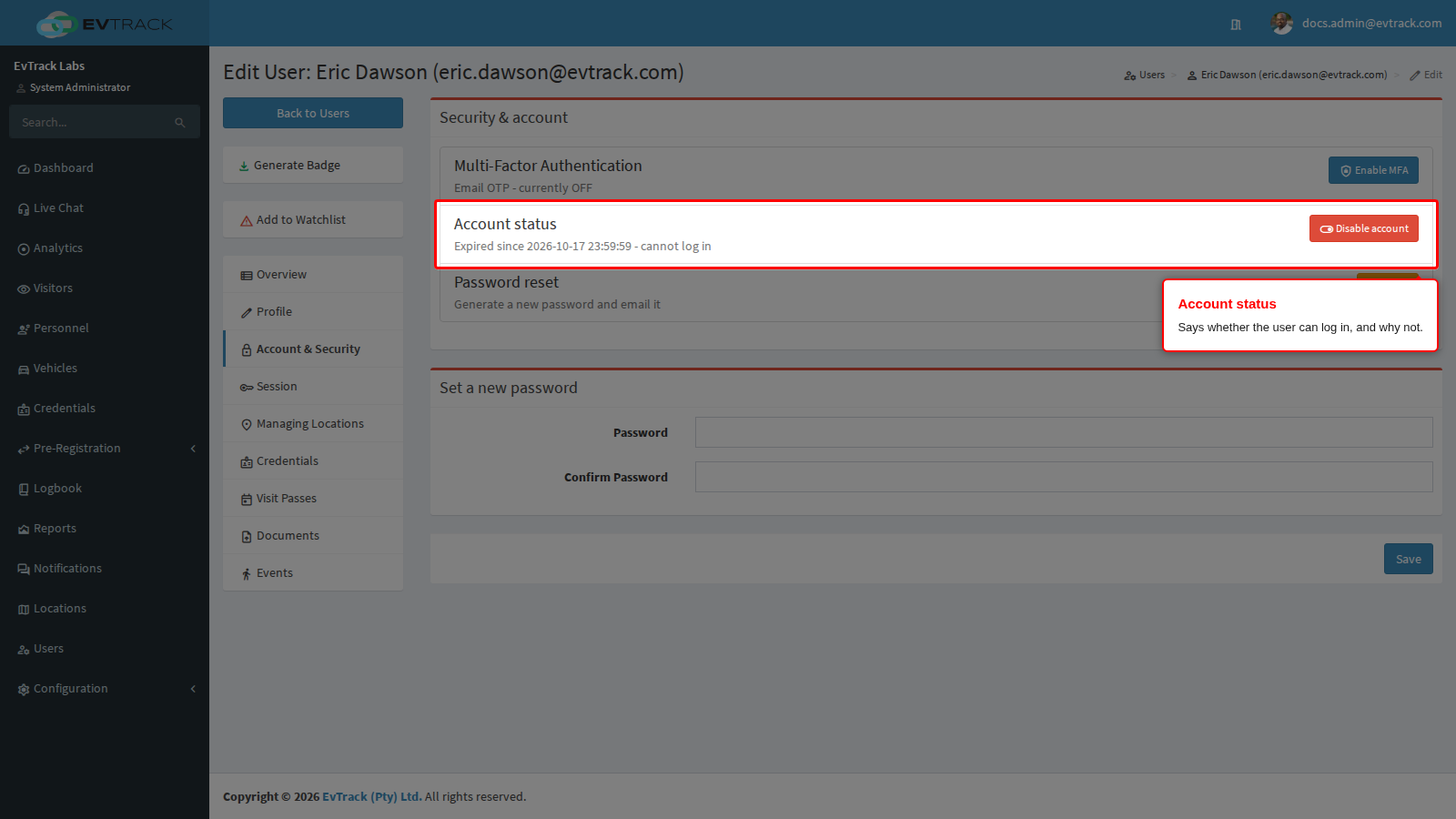The height and width of the screenshot is (819, 1456).
Task: Open the Events tab
Action: (313, 573)
